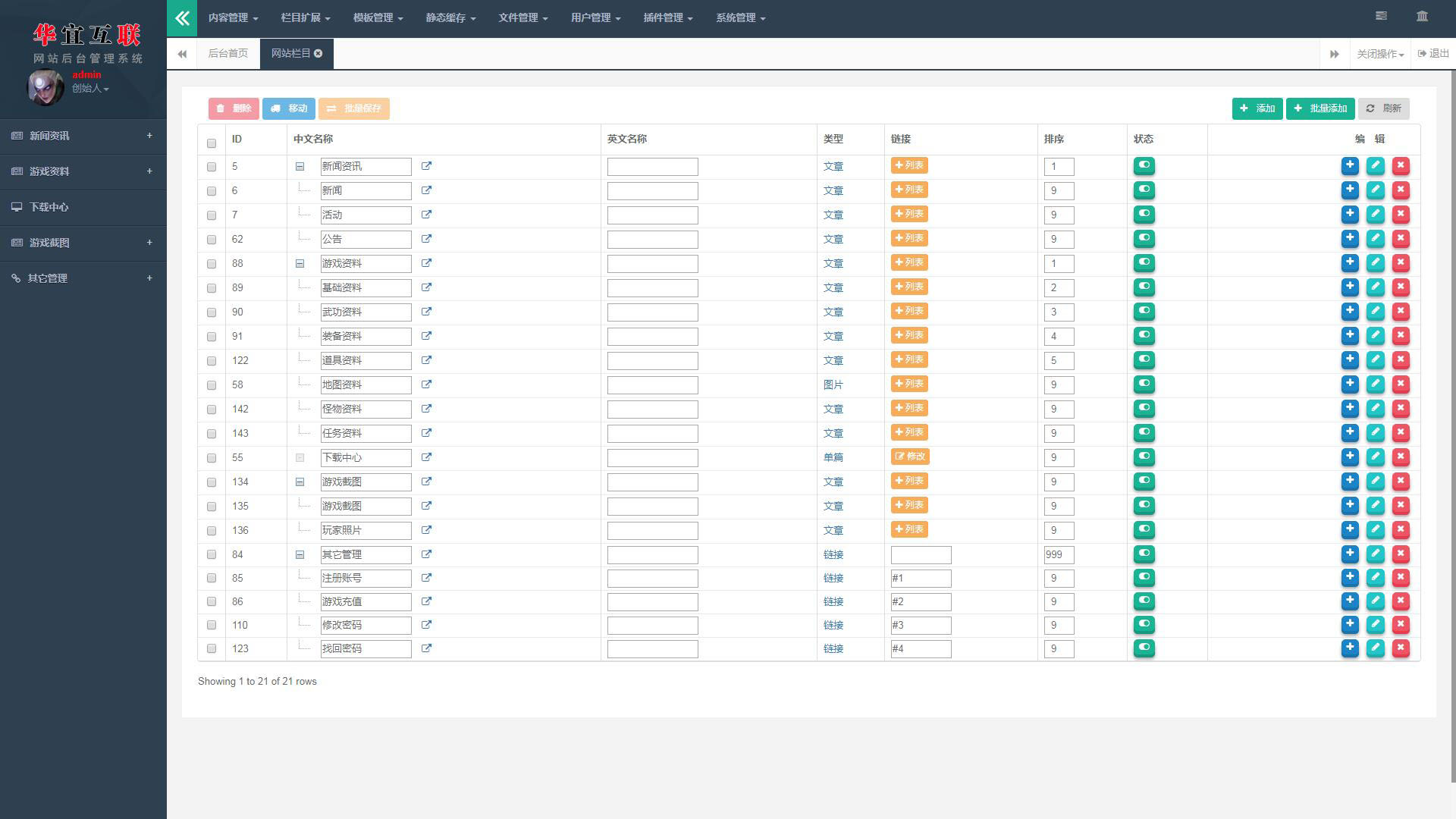Open the 插件管理 menu
The image size is (1456, 819).
[668, 17]
